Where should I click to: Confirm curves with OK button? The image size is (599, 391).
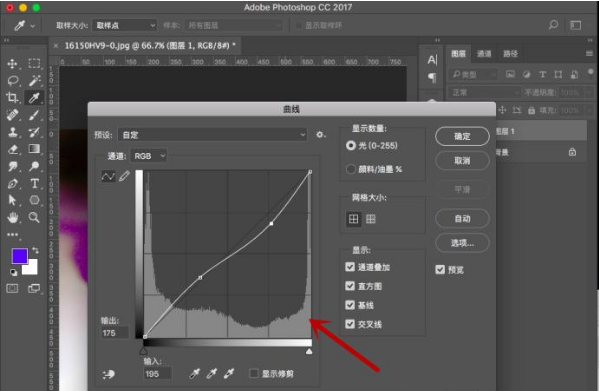[x=462, y=136]
